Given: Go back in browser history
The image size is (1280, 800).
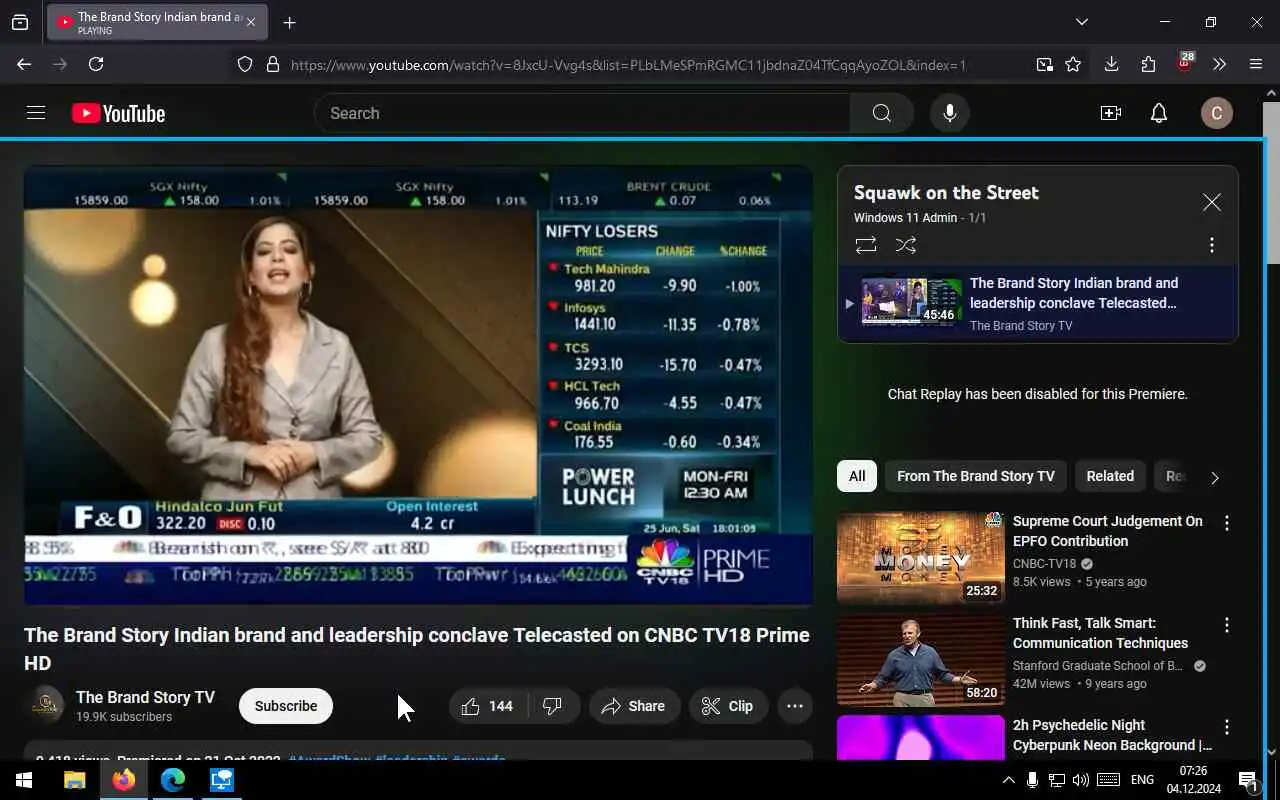Looking at the screenshot, I should coord(24,64).
